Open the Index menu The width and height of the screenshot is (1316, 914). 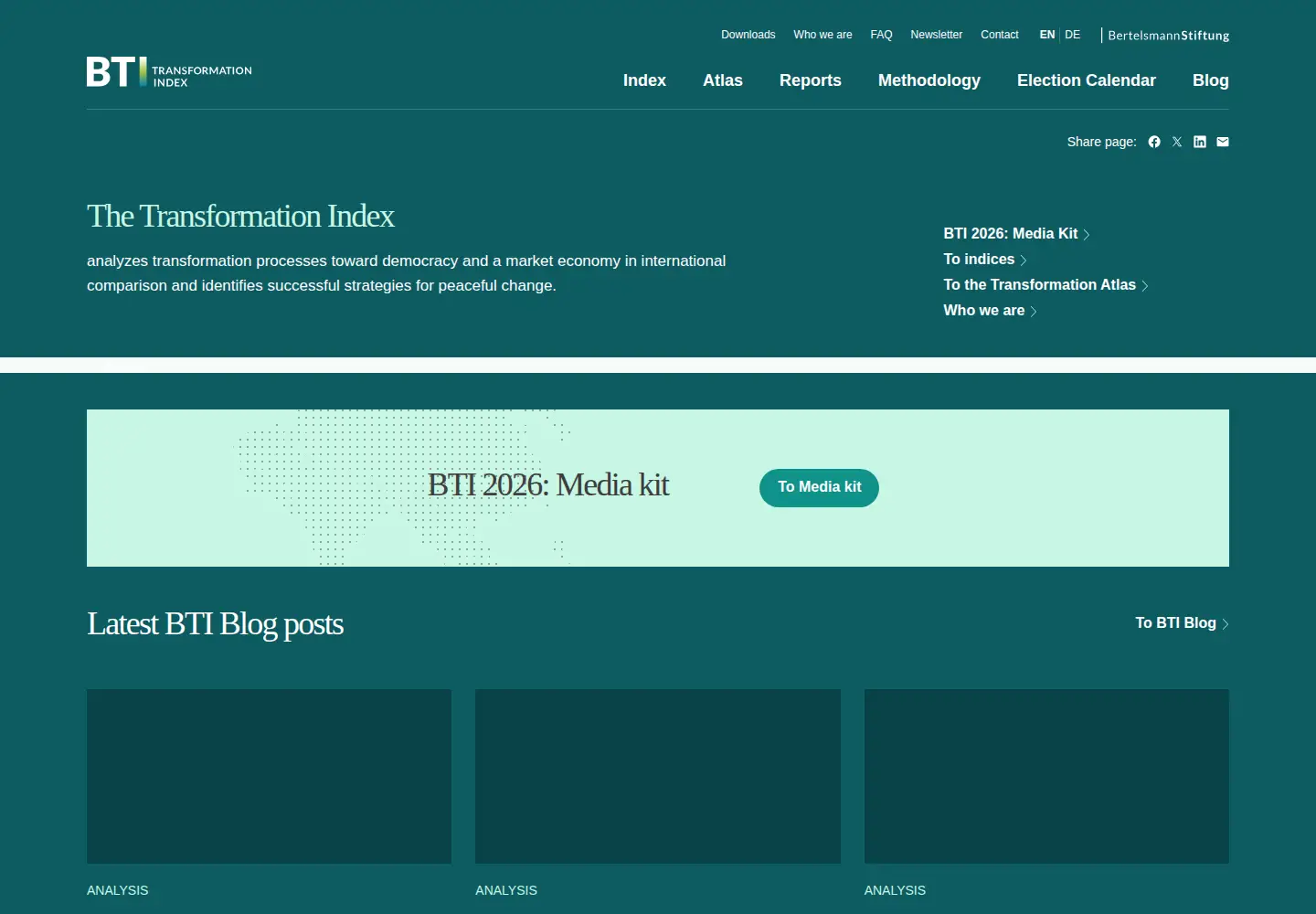[x=644, y=80]
